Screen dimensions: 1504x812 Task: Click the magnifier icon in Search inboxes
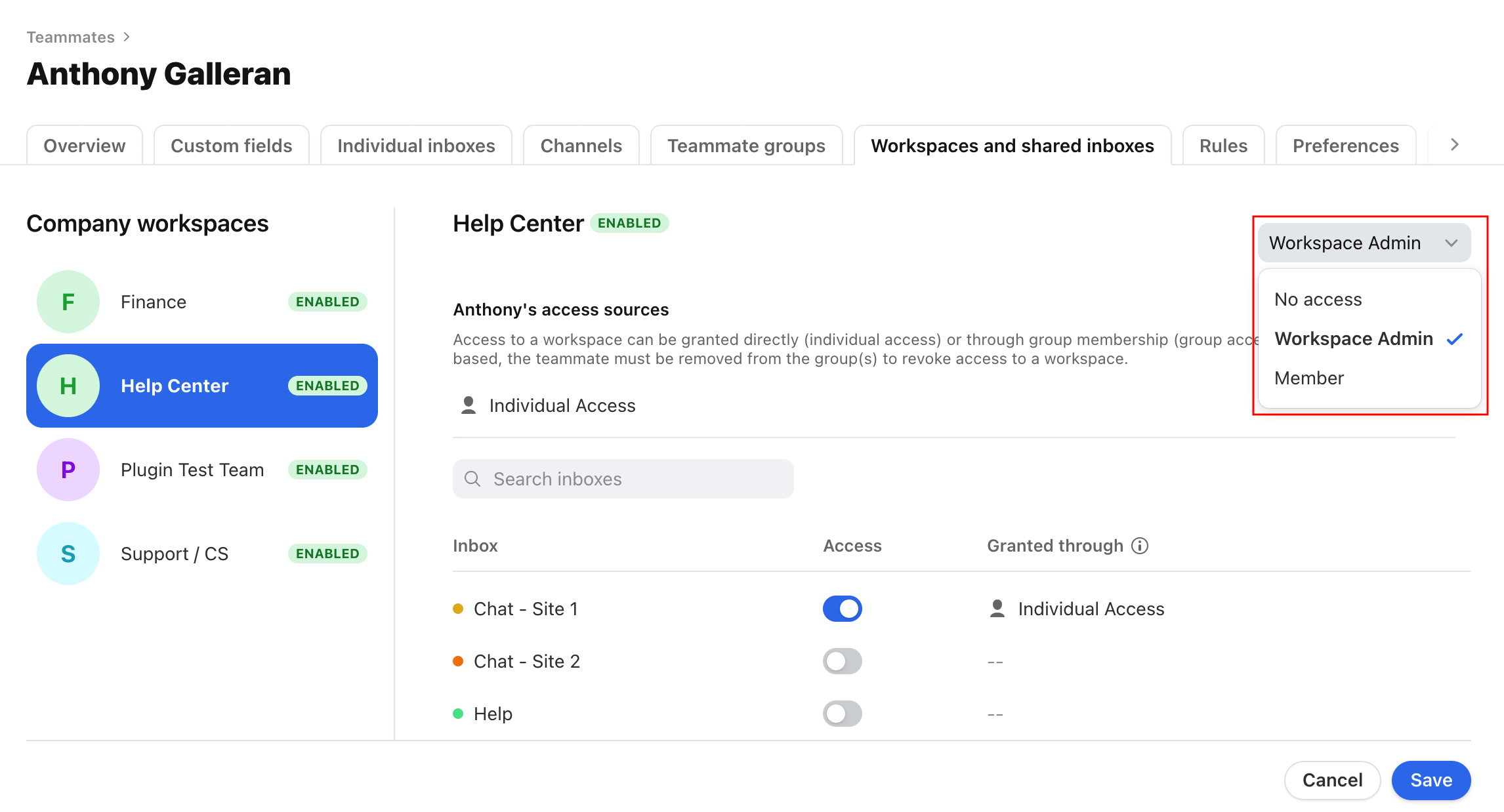pos(472,479)
